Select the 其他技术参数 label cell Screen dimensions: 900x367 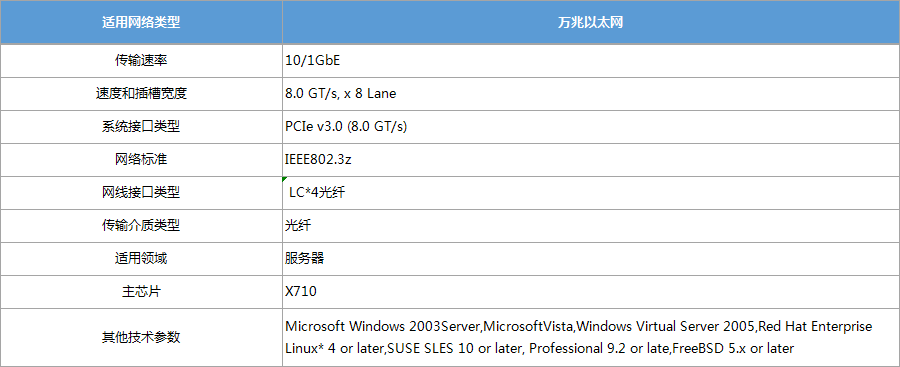[x=141, y=337]
